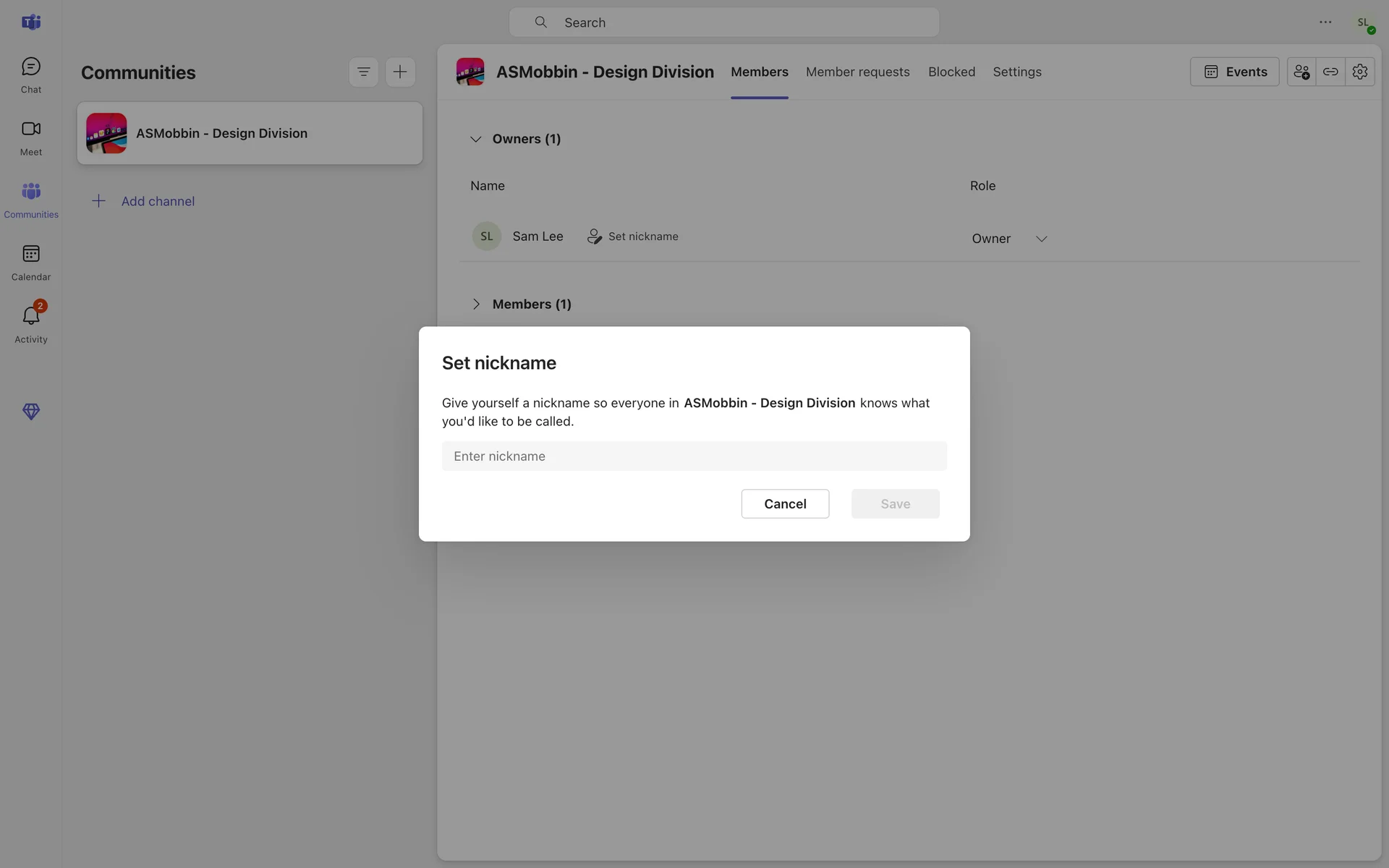Screen dimensions: 1389x868
Task: Collapse the Owners section
Action: (475, 139)
